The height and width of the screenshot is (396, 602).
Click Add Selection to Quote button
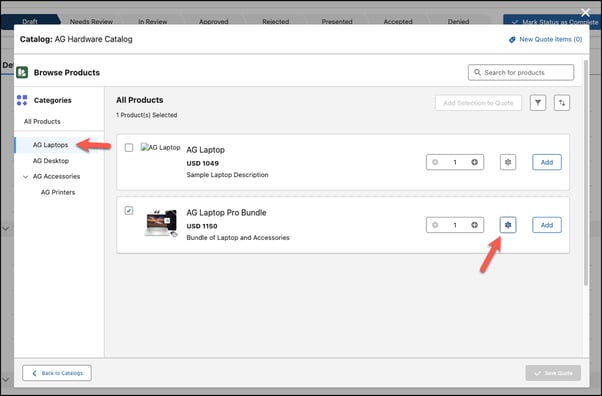coord(478,103)
